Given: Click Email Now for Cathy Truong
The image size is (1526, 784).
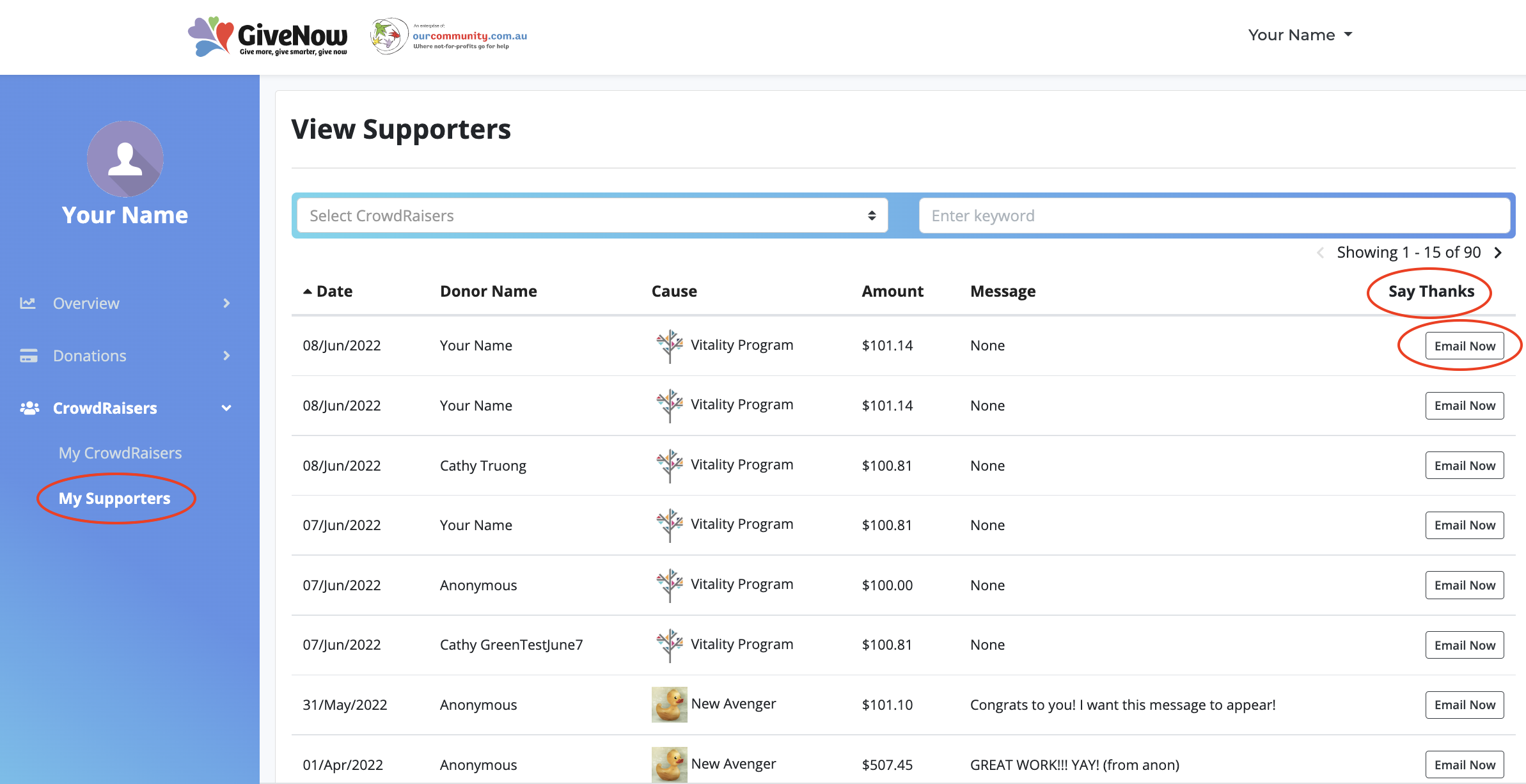Looking at the screenshot, I should (x=1465, y=466).
